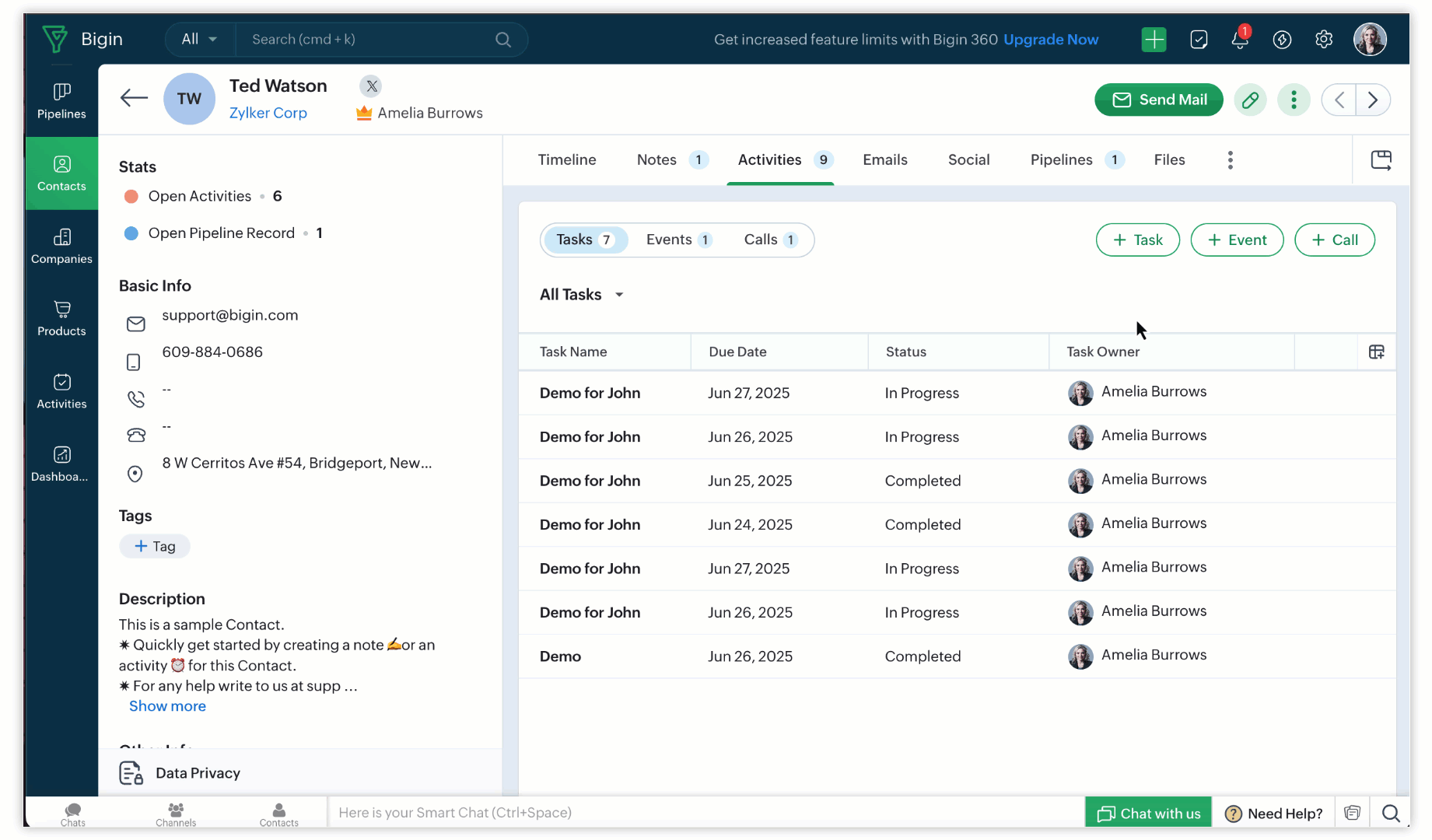Add a new Call
The height and width of the screenshot is (840, 1432).
click(1334, 240)
